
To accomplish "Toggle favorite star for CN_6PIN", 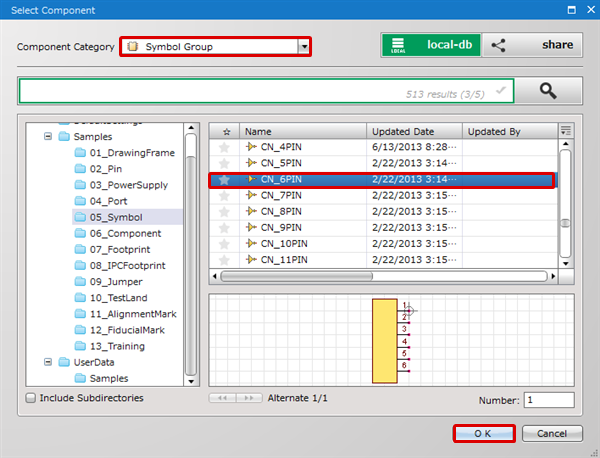I will (x=225, y=180).
